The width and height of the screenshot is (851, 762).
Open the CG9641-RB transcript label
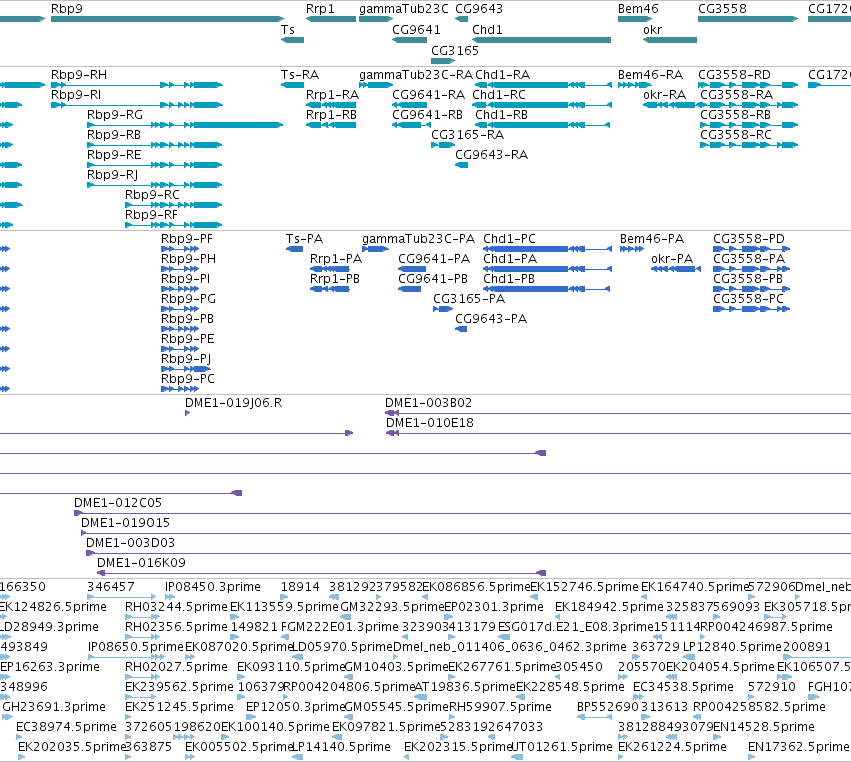(x=428, y=115)
